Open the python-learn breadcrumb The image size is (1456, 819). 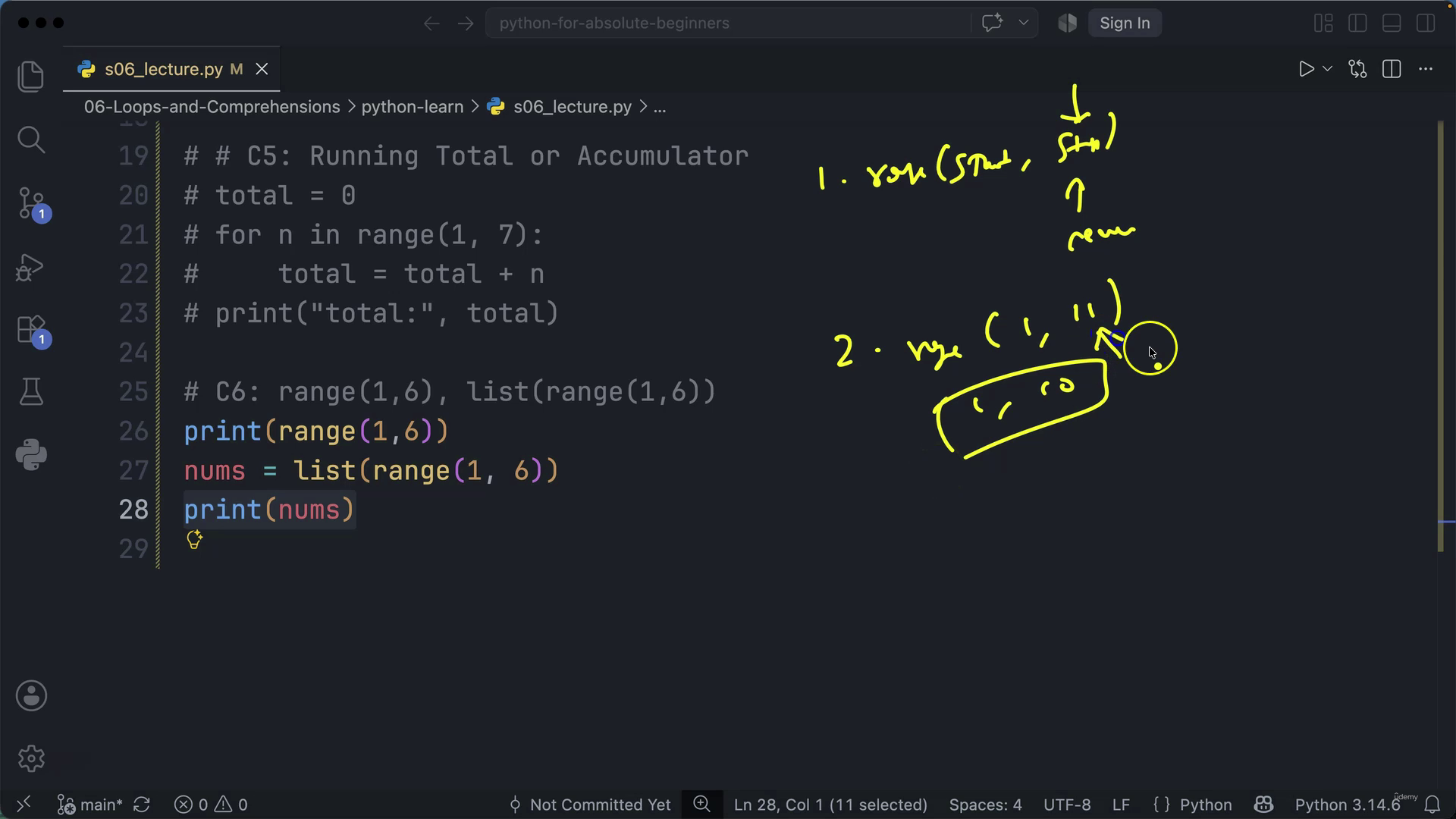[412, 107]
